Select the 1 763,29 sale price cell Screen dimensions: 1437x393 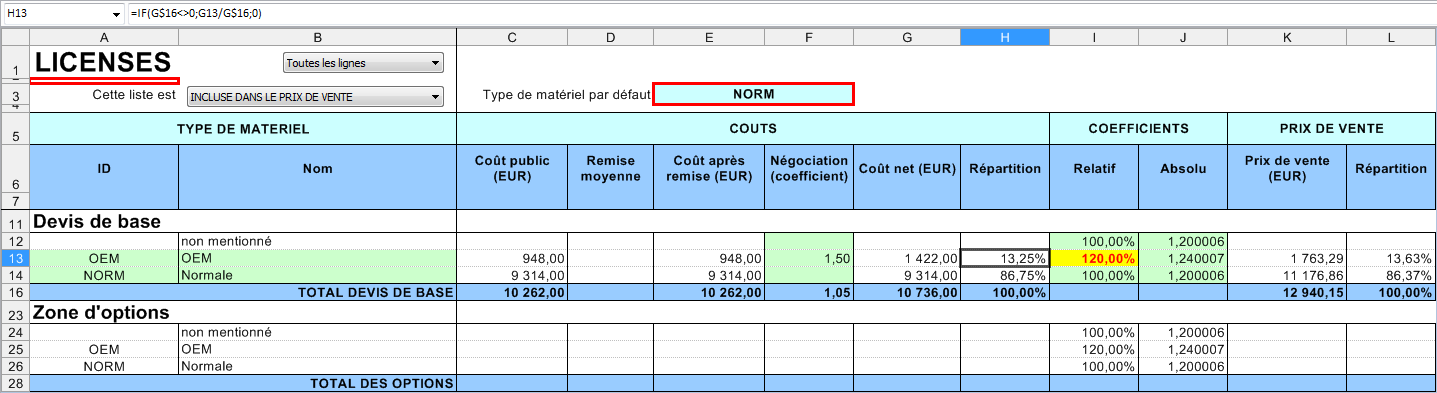1287,258
